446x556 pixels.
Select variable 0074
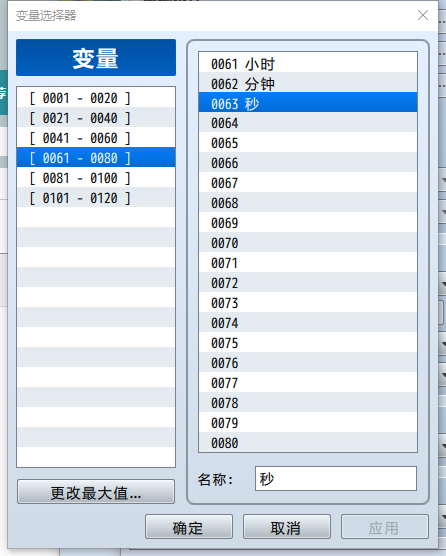(x=308, y=322)
